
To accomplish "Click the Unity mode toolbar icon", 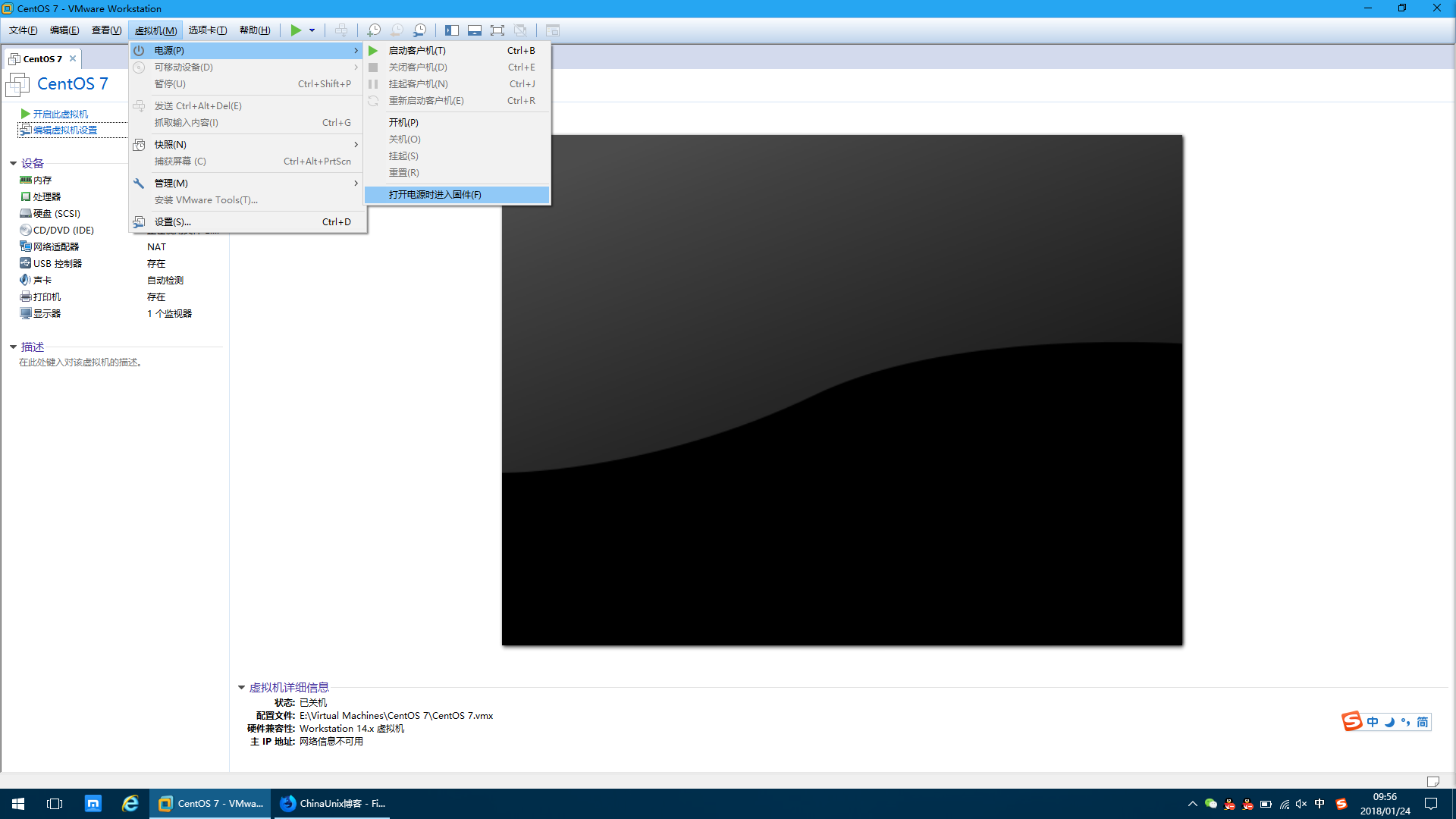I will [x=520, y=30].
